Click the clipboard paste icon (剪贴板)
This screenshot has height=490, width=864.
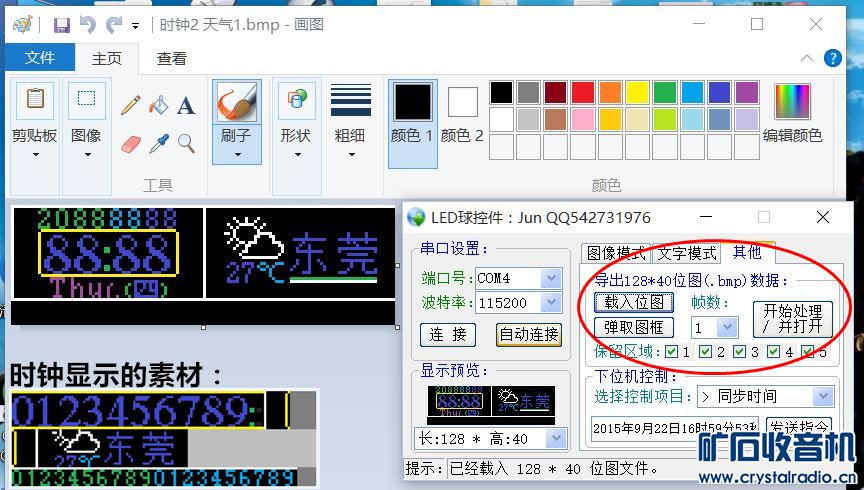point(35,100)
